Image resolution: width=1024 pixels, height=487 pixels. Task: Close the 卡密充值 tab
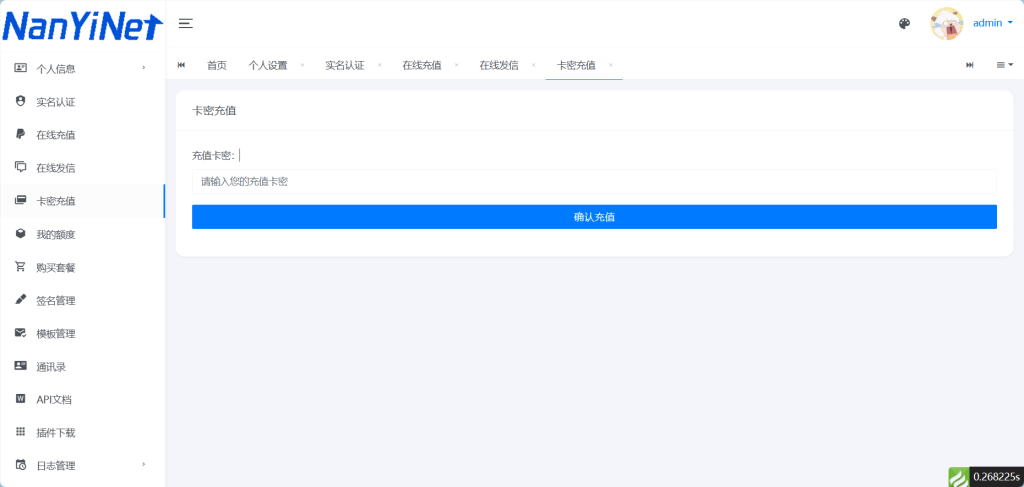click(x=611, y=65)
